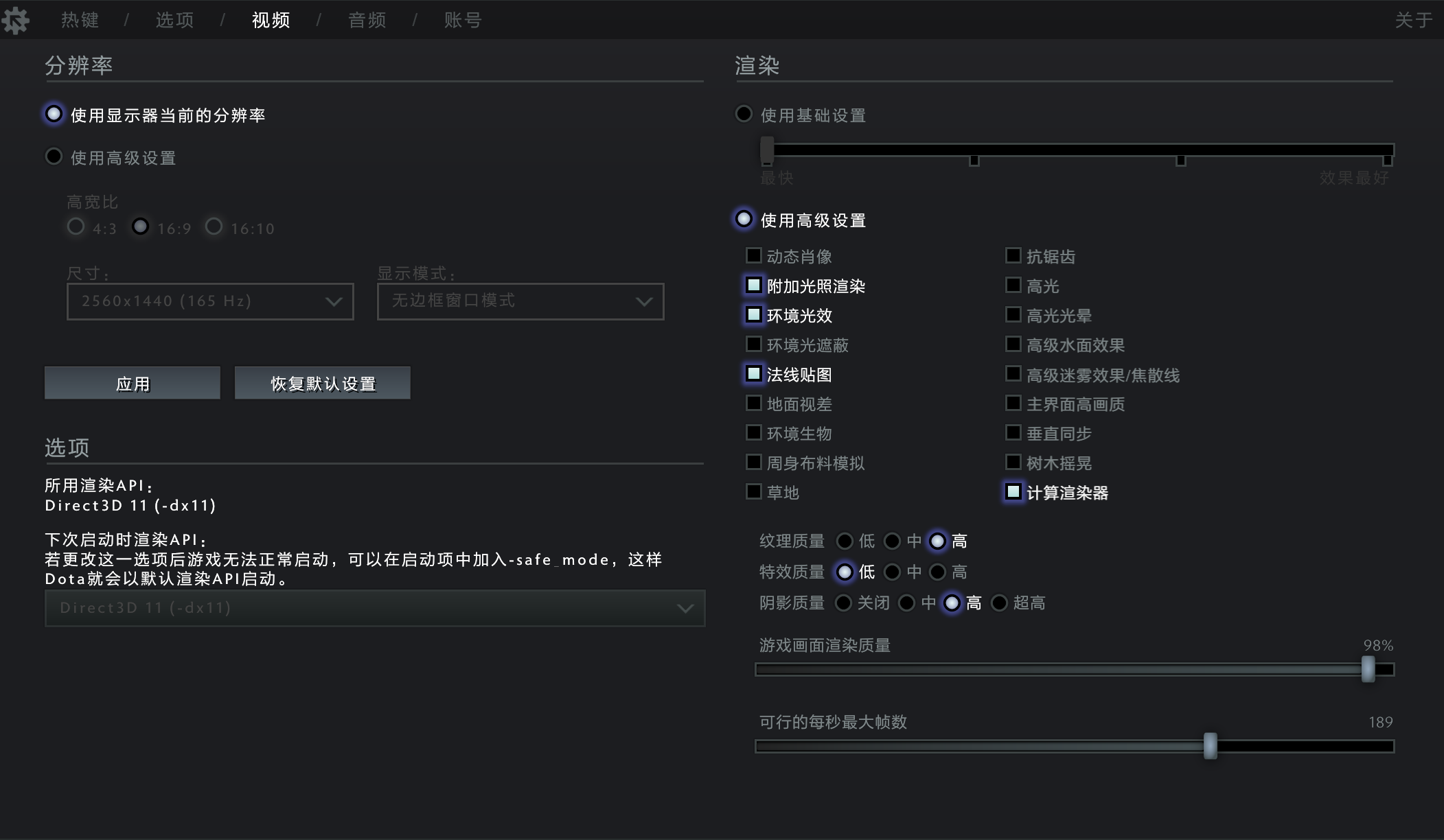This screenshot has width=1444, height=840.
Task: Select 使用高级设置 under 分辨率
Action: coord(54,156)
